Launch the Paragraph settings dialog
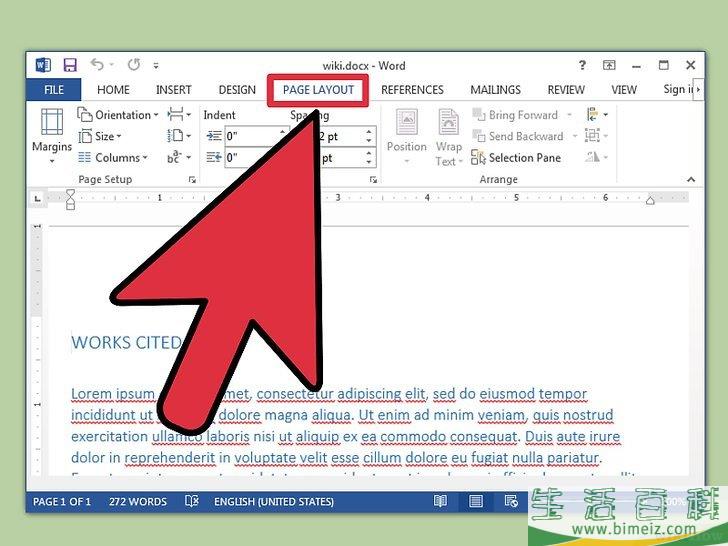The width and height of the screenshot is (728, 546). pyautogui.click(x=373, y=180)
